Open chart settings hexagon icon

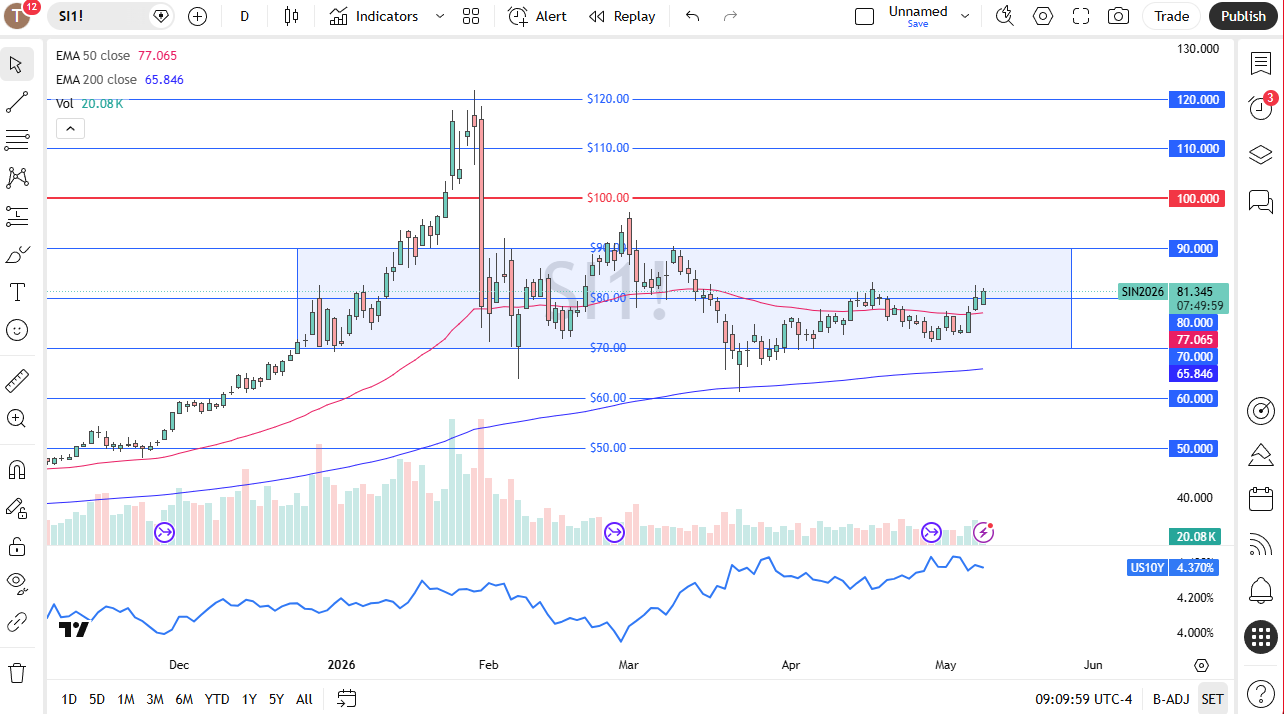click(1043, 16)
